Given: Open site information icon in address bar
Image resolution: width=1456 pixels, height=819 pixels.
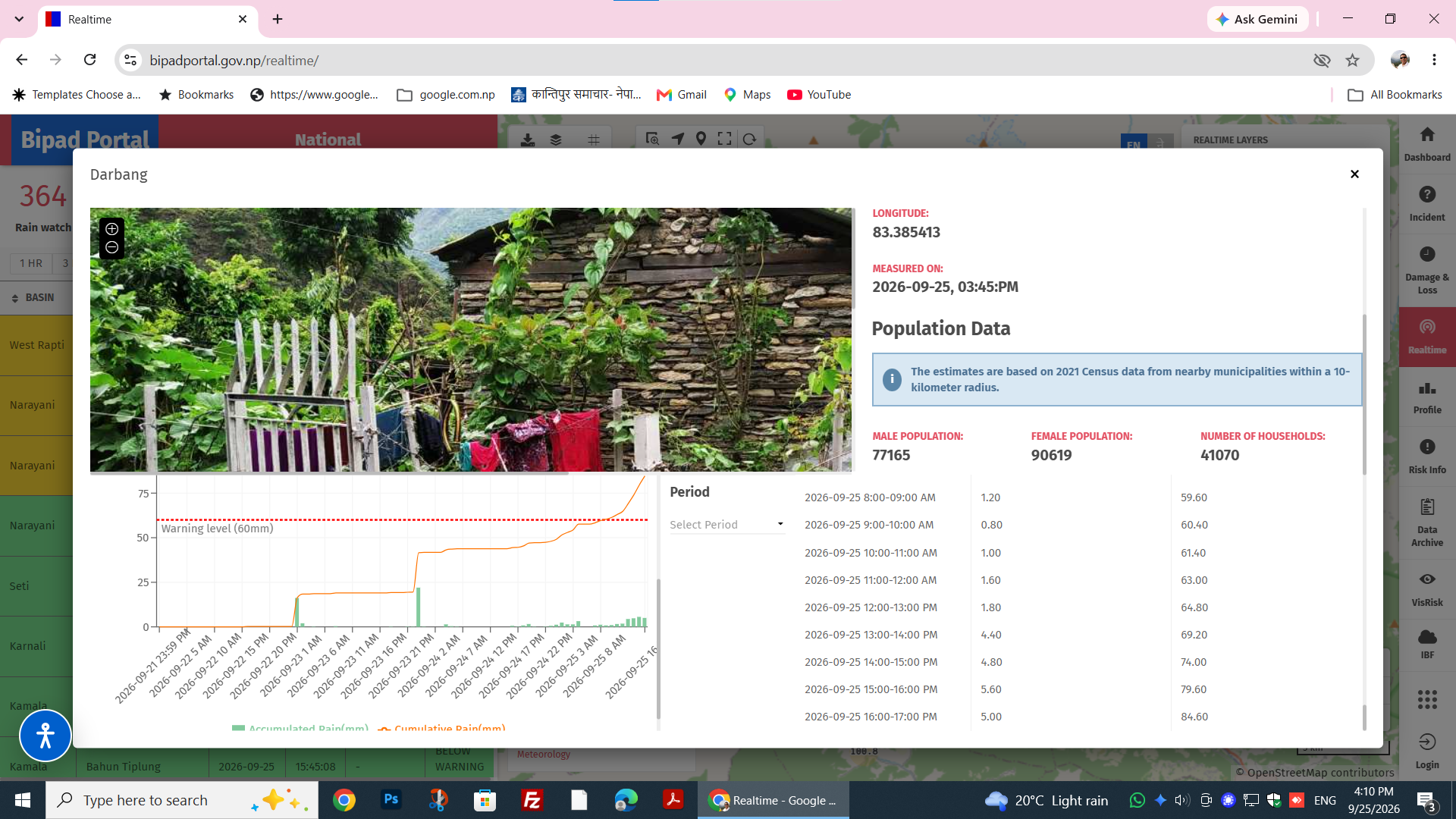Looking at the screenshot, I should (x=130, y=60).
